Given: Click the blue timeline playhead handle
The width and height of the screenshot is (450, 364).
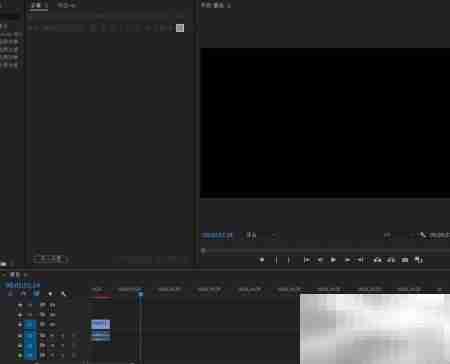Looking at the screenshot, I should 140,294.
